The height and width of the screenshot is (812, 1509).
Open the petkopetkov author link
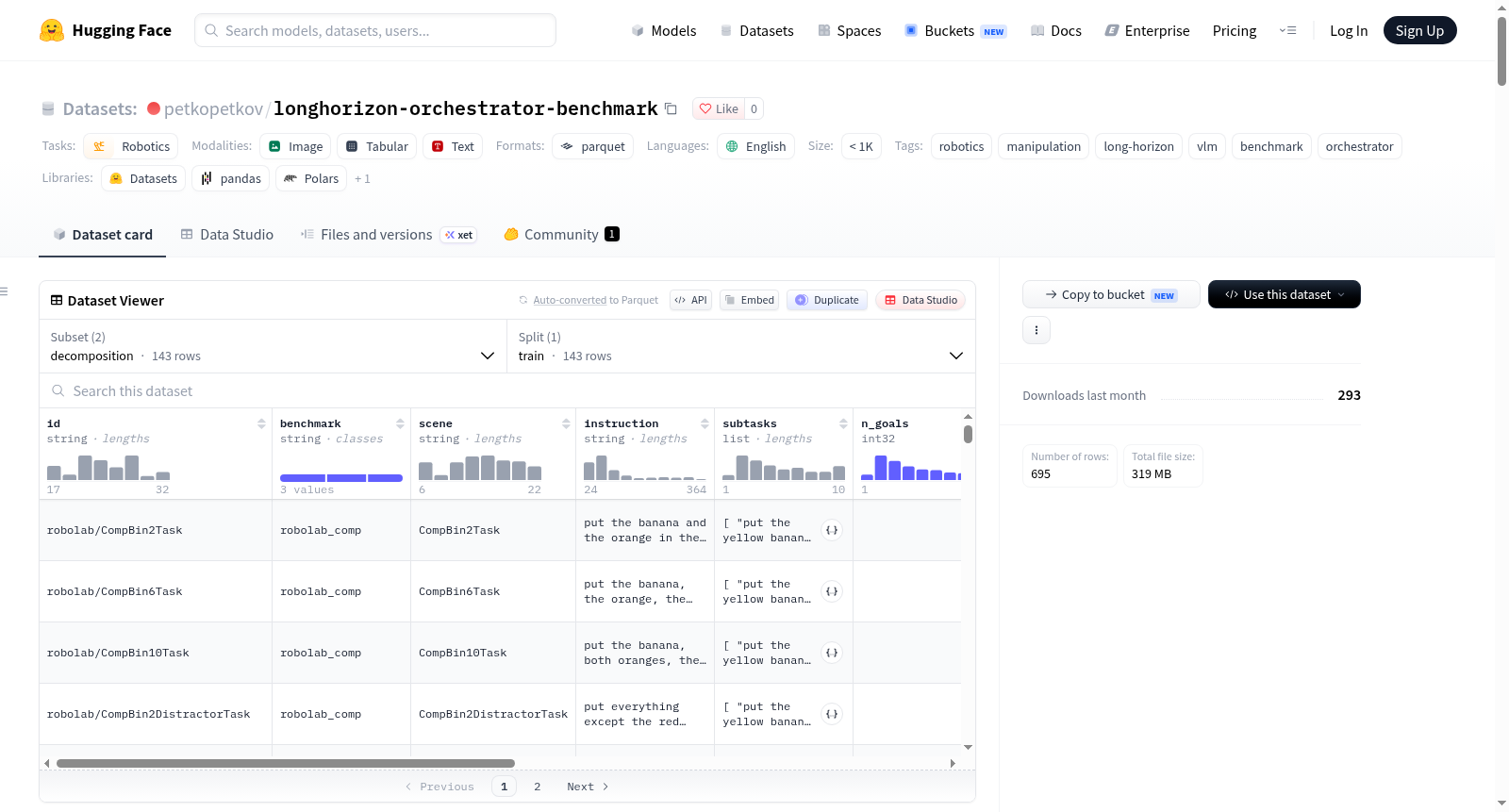pyautogui.click(x=213, y=108)
